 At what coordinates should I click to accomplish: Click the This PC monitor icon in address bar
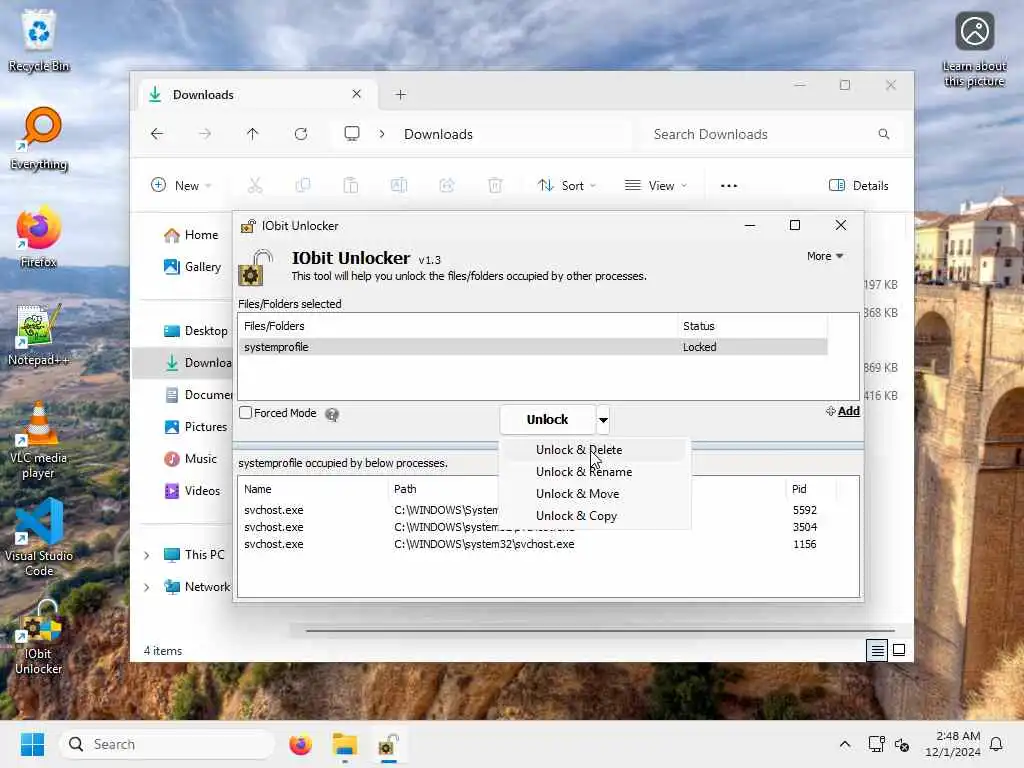[x=352, y=134]
